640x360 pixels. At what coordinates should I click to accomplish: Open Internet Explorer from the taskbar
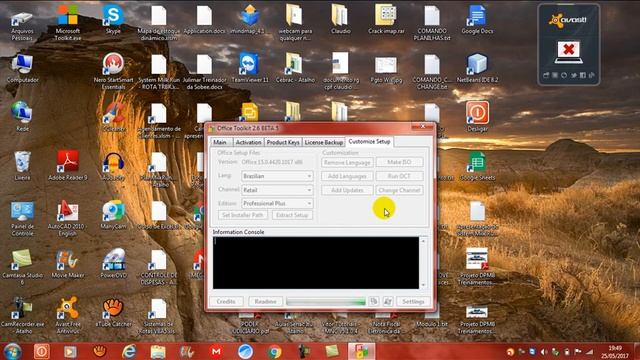(x=129, y=351)
